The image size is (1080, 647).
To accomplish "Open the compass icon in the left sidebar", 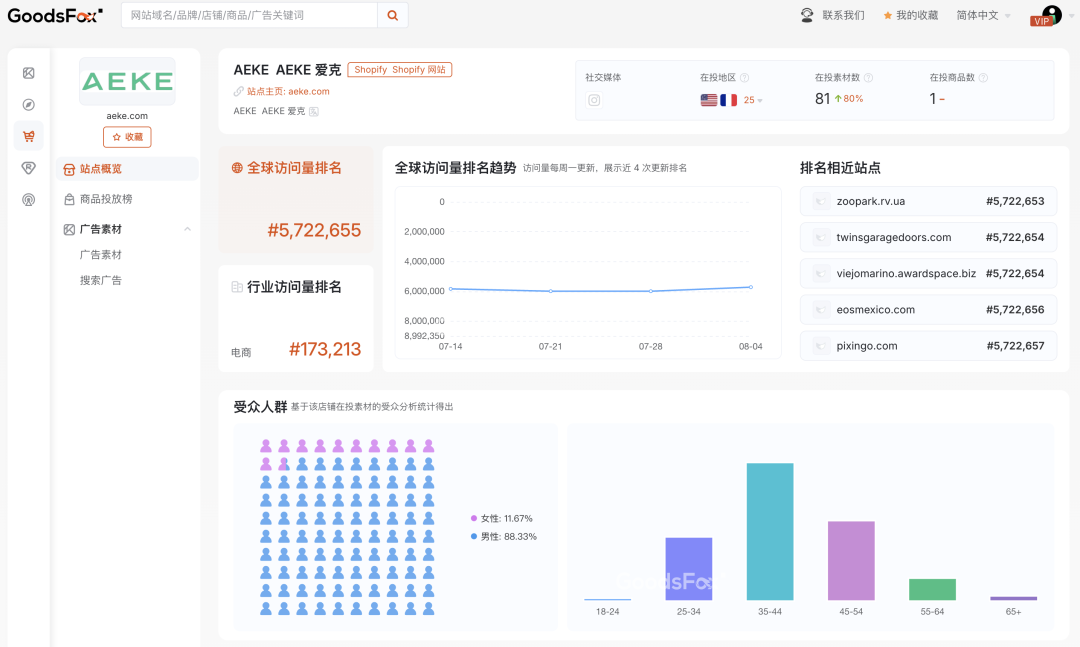I will coord(28,104).
